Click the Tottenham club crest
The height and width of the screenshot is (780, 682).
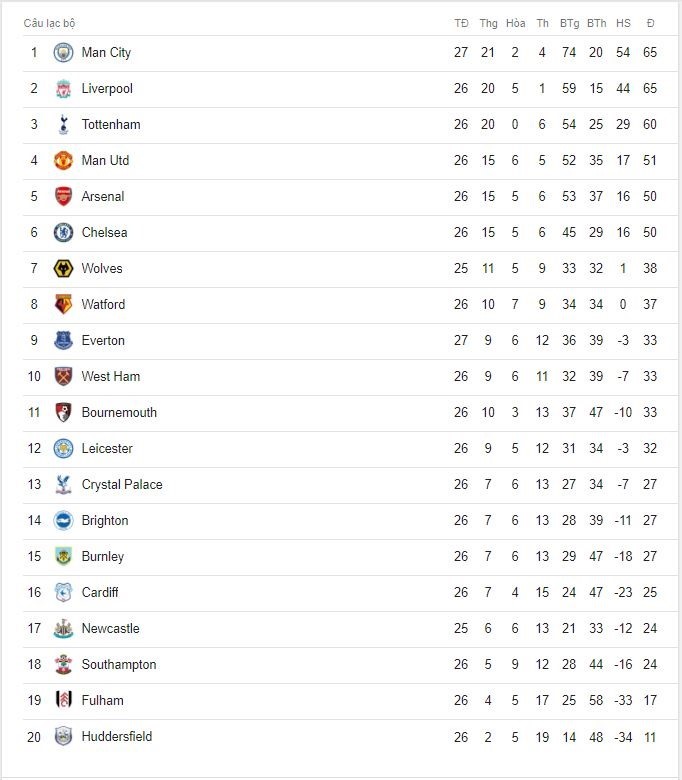point(63,124)
